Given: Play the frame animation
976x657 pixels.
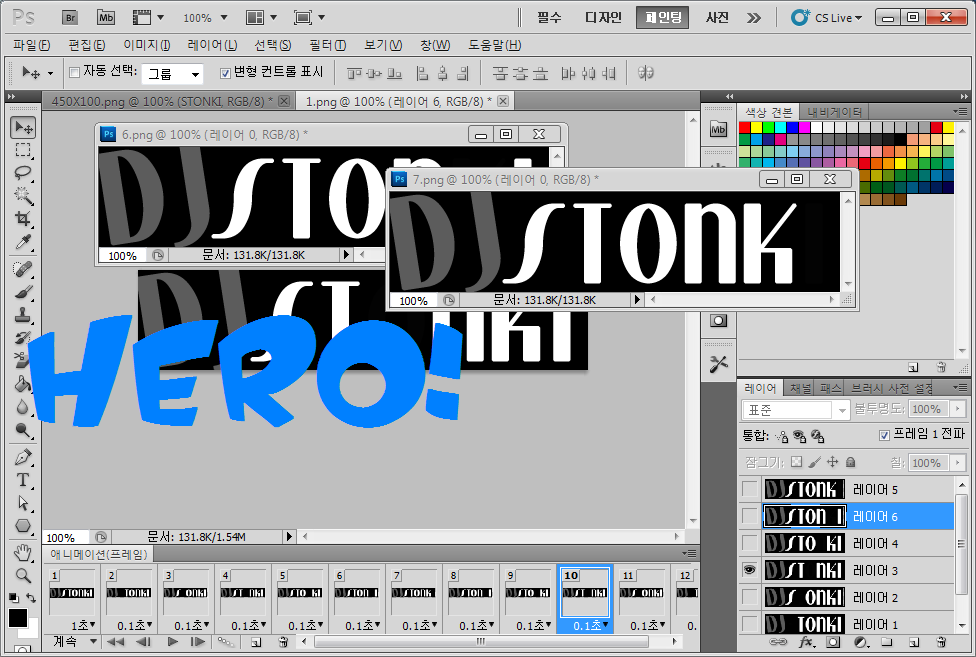Looking at the screenshot, I should coord(172,641).
